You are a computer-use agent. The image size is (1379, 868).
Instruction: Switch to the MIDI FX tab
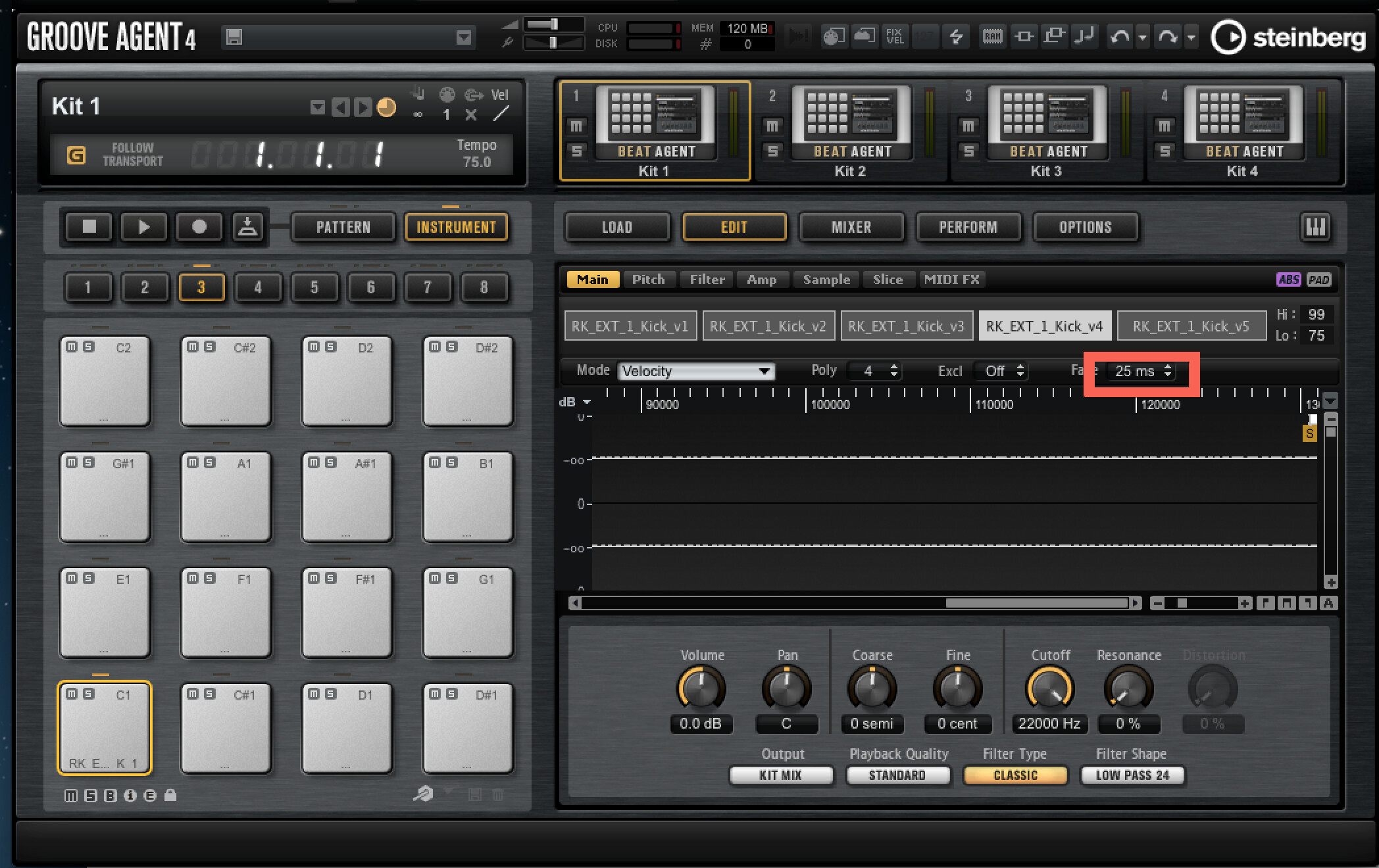tap(951, 279)
